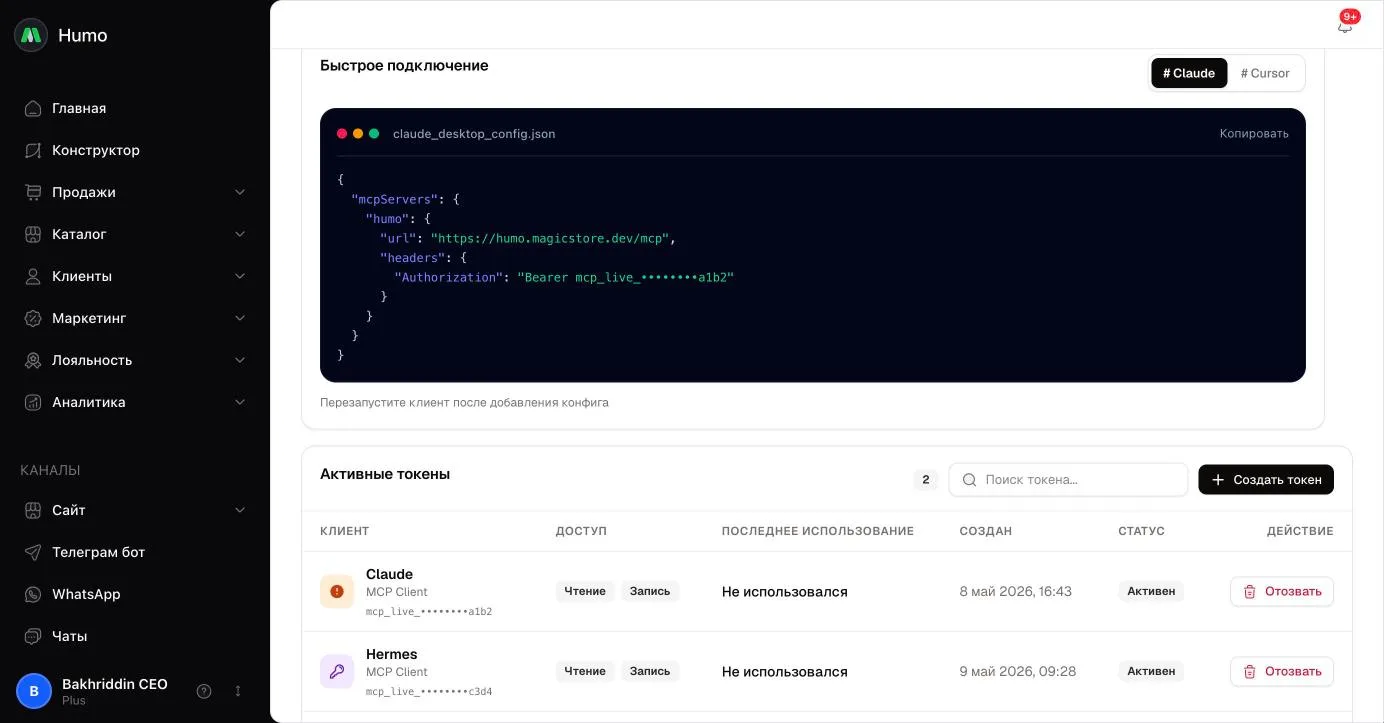
Task: Open notifications bell with 9+ badge
Action: click(x=1345, y=26)
